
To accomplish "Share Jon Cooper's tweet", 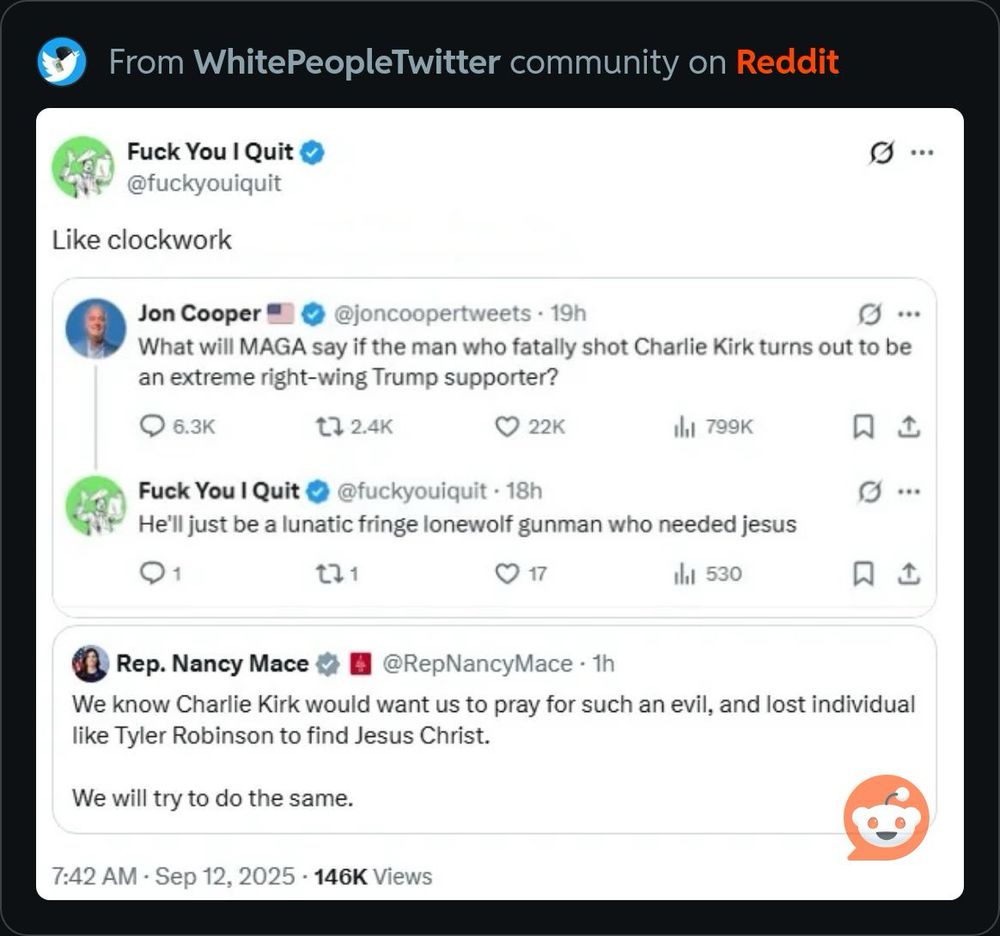I will pos(909,427).
